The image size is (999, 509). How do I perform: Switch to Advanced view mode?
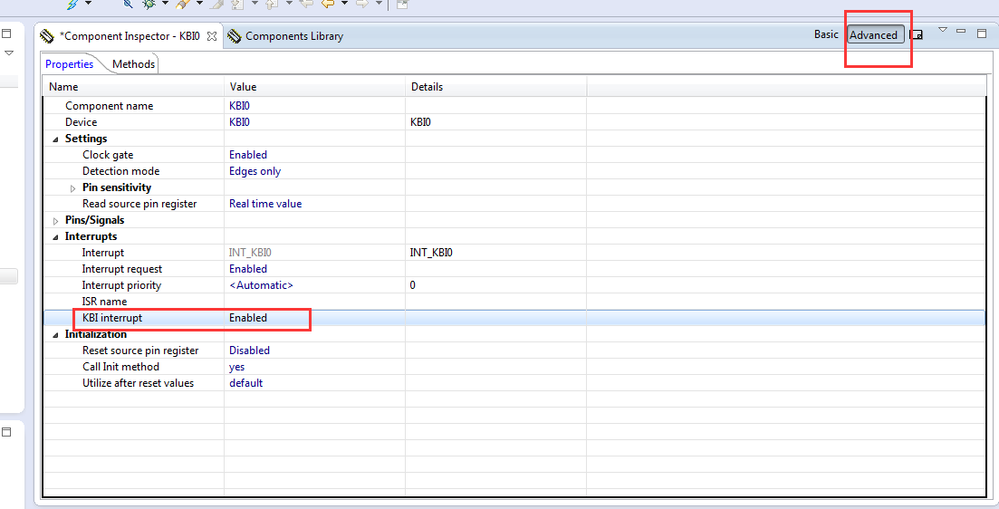click(x=875, y=35)
